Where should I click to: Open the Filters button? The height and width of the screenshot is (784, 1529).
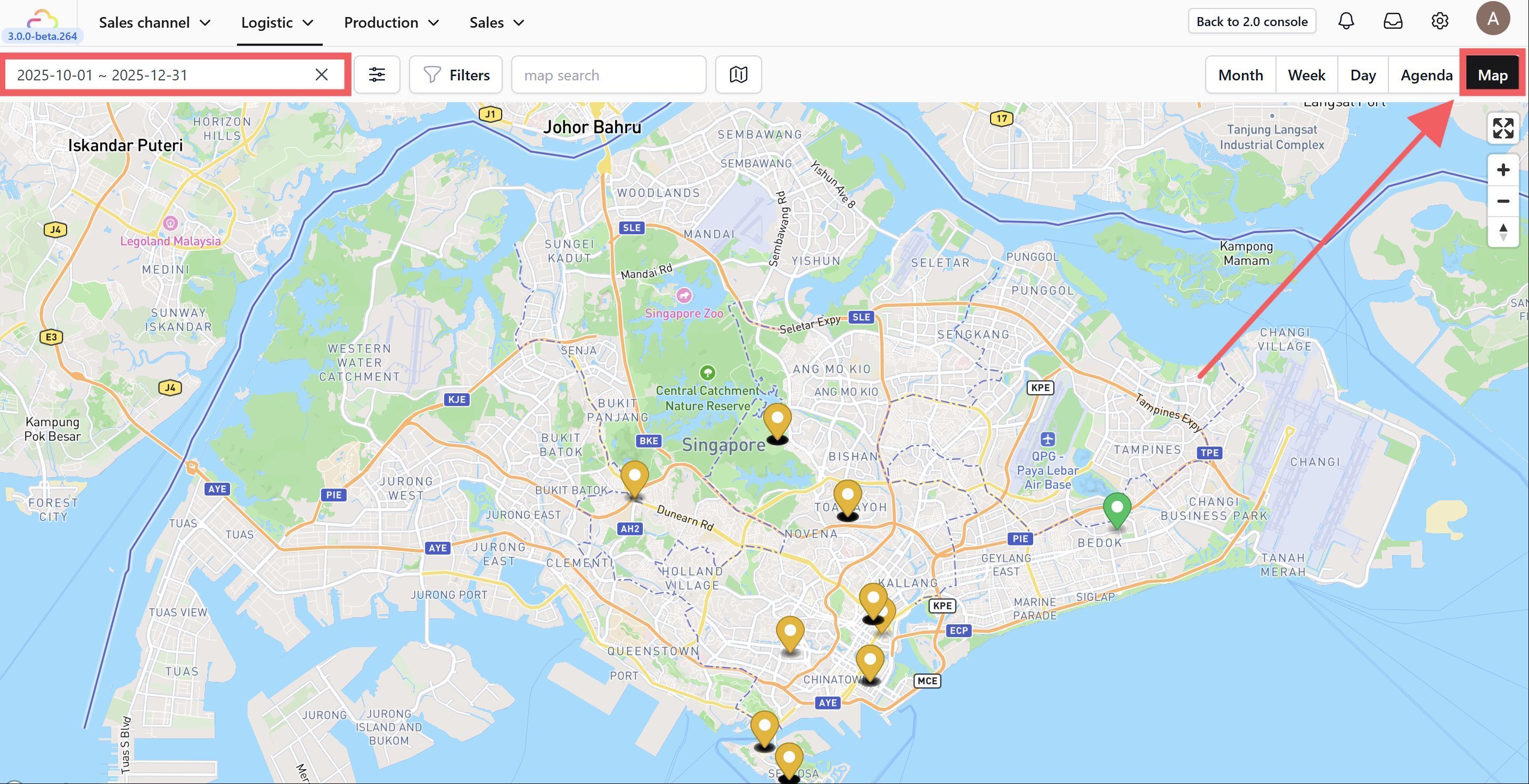(x=456, y=76)
